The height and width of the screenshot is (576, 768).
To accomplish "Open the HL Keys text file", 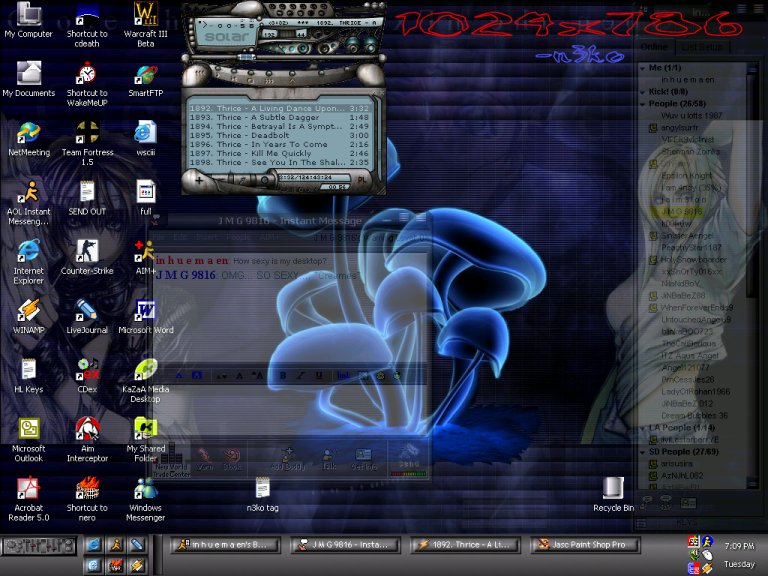I will point(28,376).
